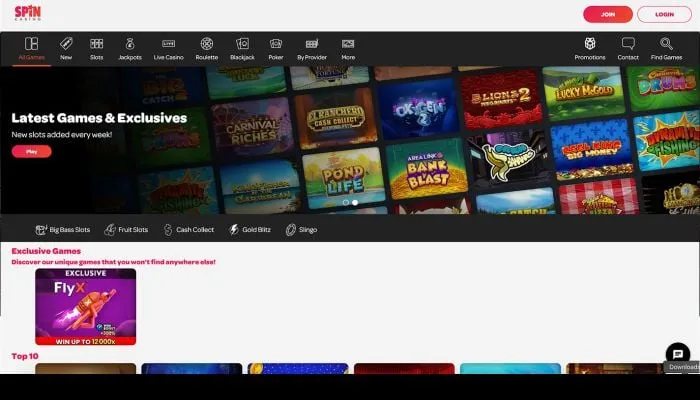Open the More games icon

coord(348,43)
